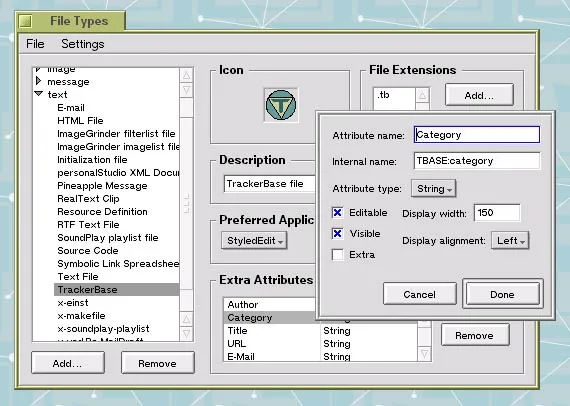Open the Attribute type String dropdown
Viewport: 570px width, 406px height.
434,189
